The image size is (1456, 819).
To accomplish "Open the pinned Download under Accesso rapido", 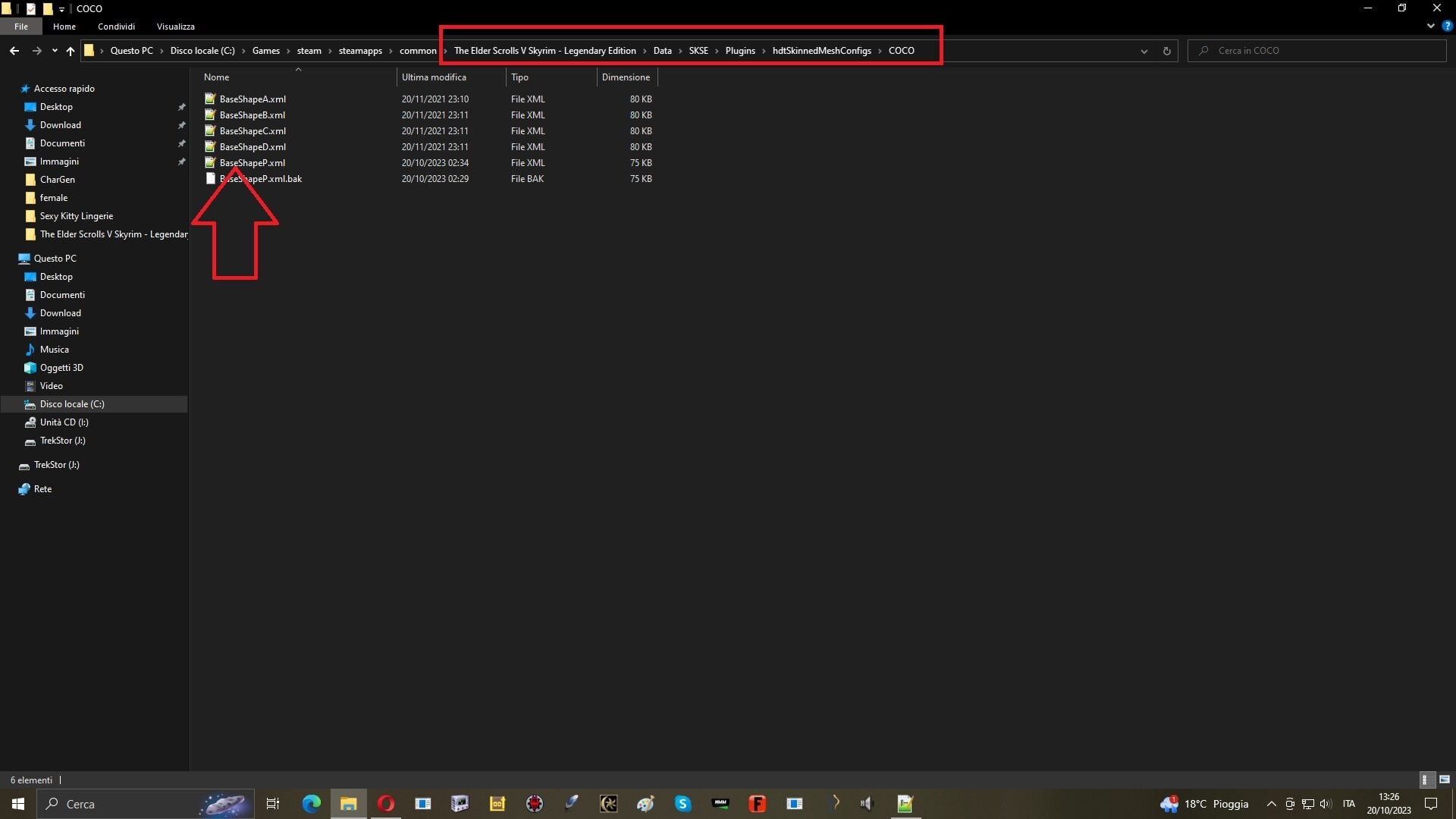I will 60,125.
